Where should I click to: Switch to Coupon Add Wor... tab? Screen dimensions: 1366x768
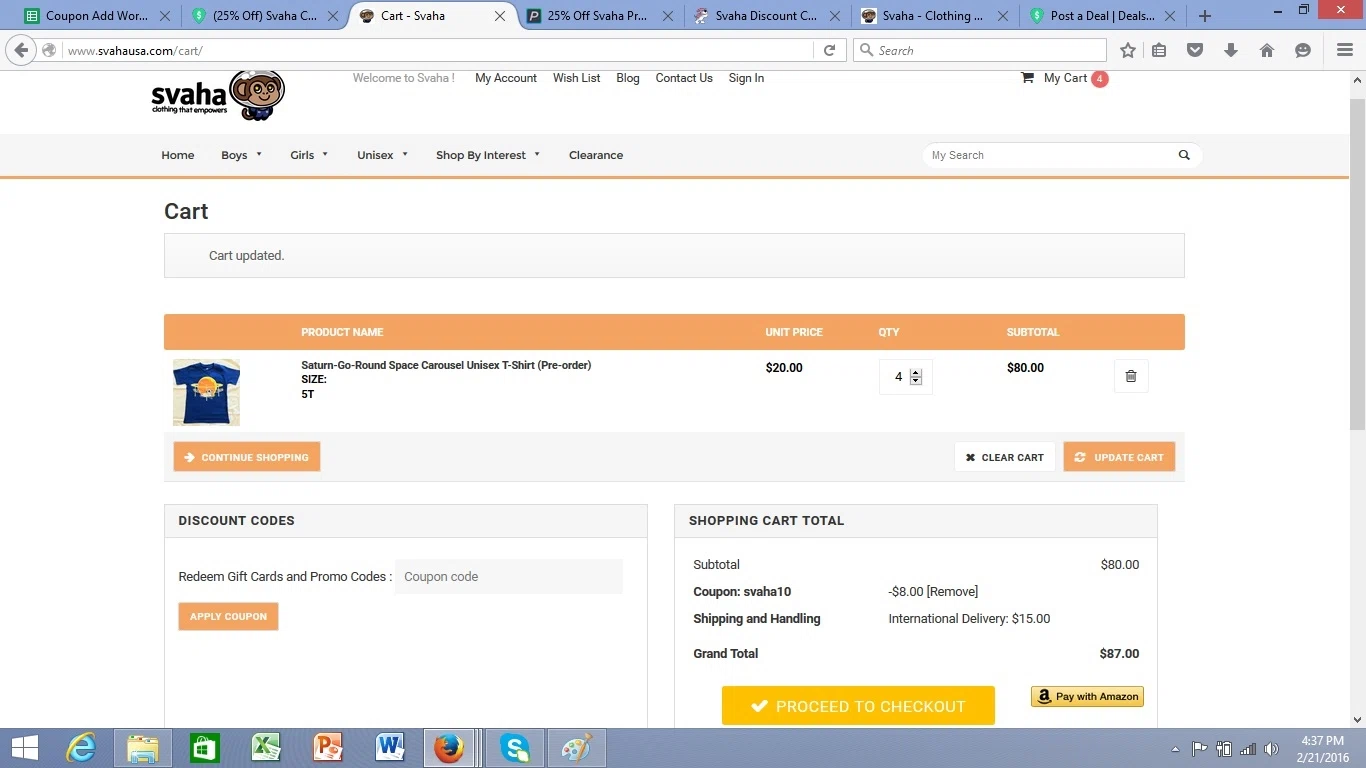pos(96,16)
